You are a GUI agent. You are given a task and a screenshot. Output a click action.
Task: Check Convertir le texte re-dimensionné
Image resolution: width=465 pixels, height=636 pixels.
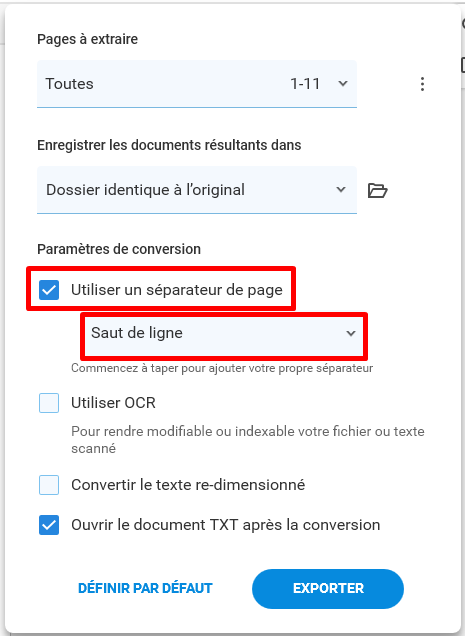coord(49,485)
